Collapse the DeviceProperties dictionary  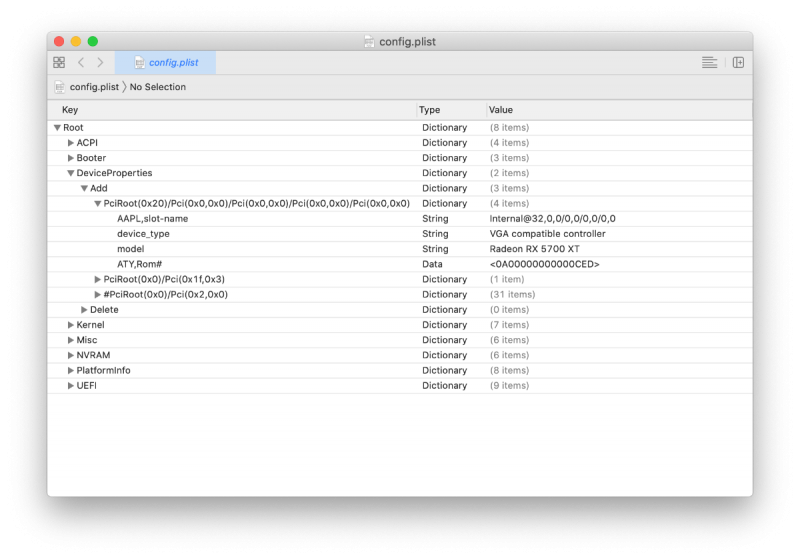tap(71, 173)
